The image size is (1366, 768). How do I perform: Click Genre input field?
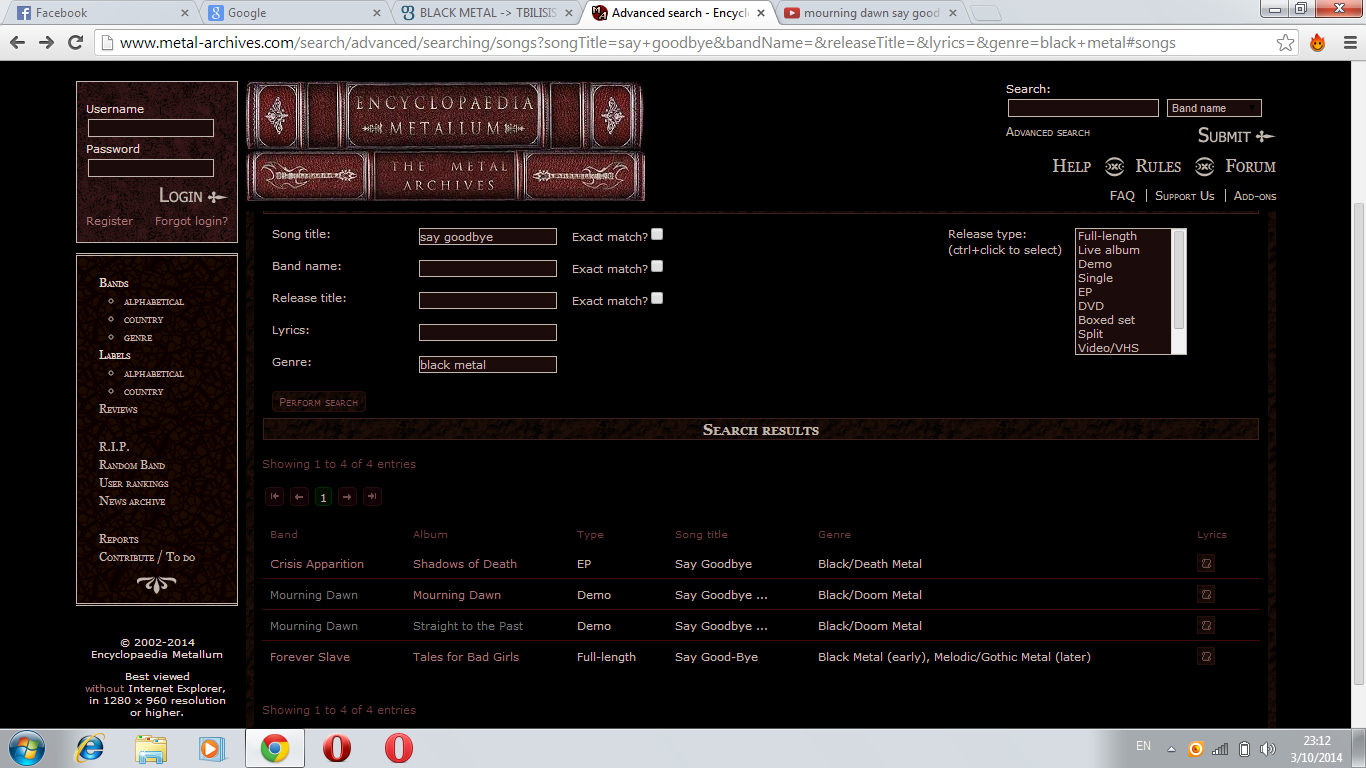tap(488, 365)
